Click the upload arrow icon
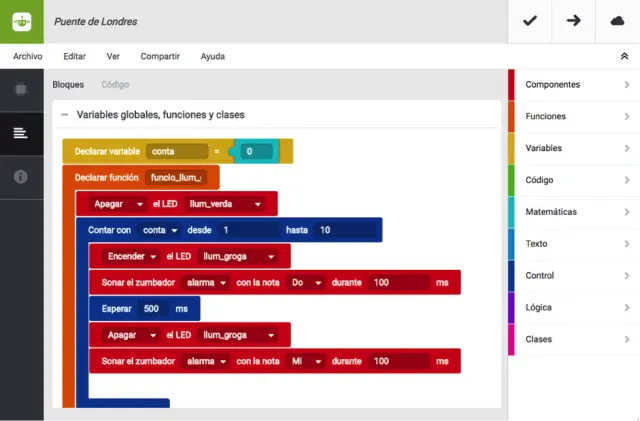The height and width of the screenshot is (421, 640). tap(574, 21)
